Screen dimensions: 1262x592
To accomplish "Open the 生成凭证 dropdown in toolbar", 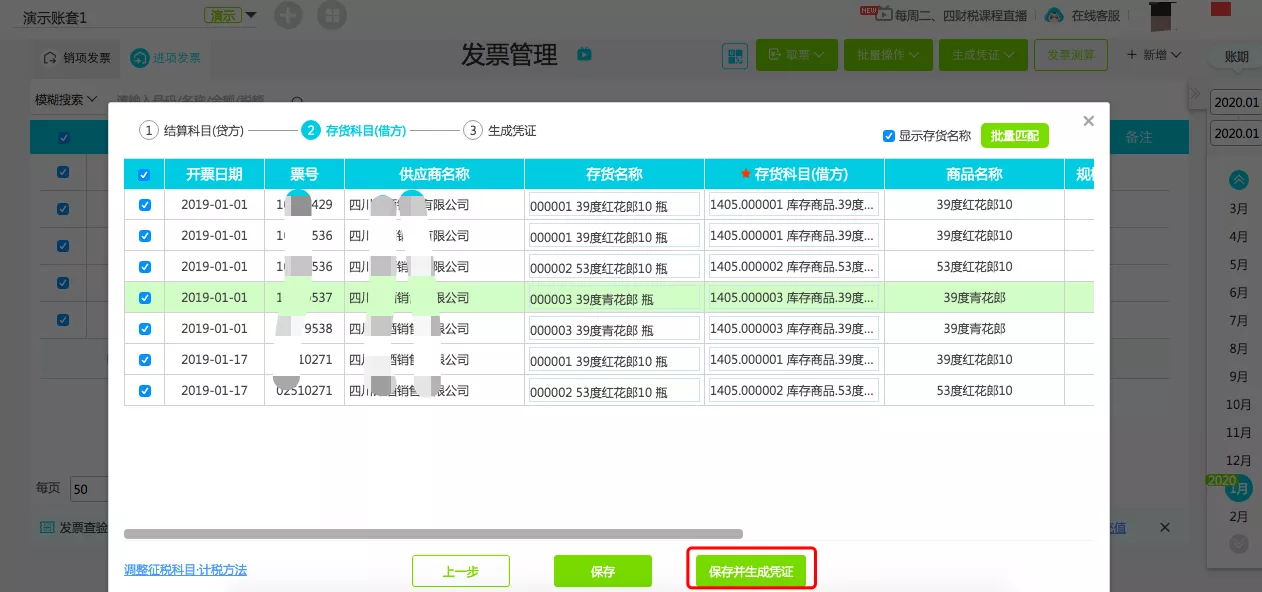I will [983, 55].
